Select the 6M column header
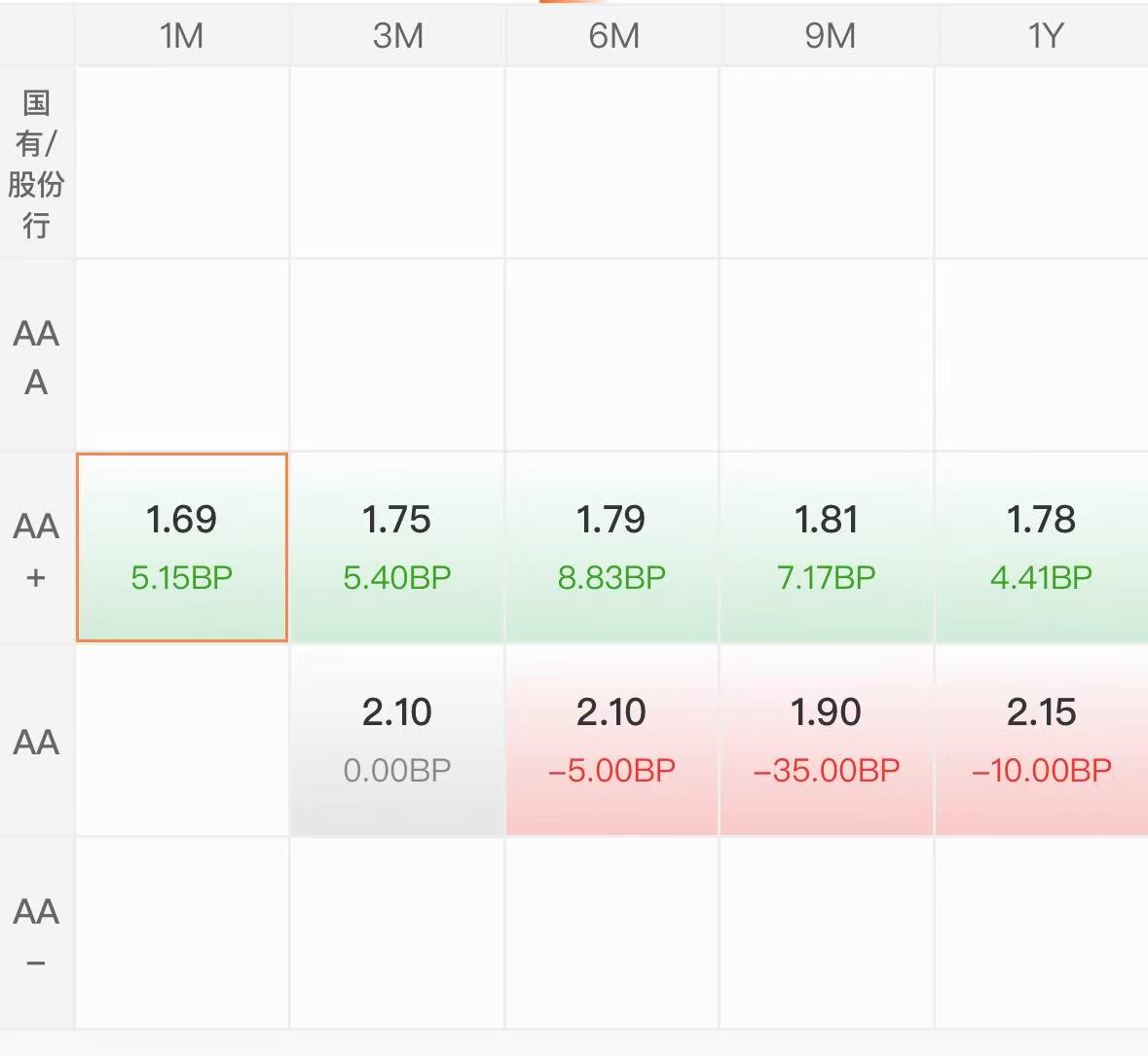The width and height of the screenshot is (1148, 1056). (613, 36)
